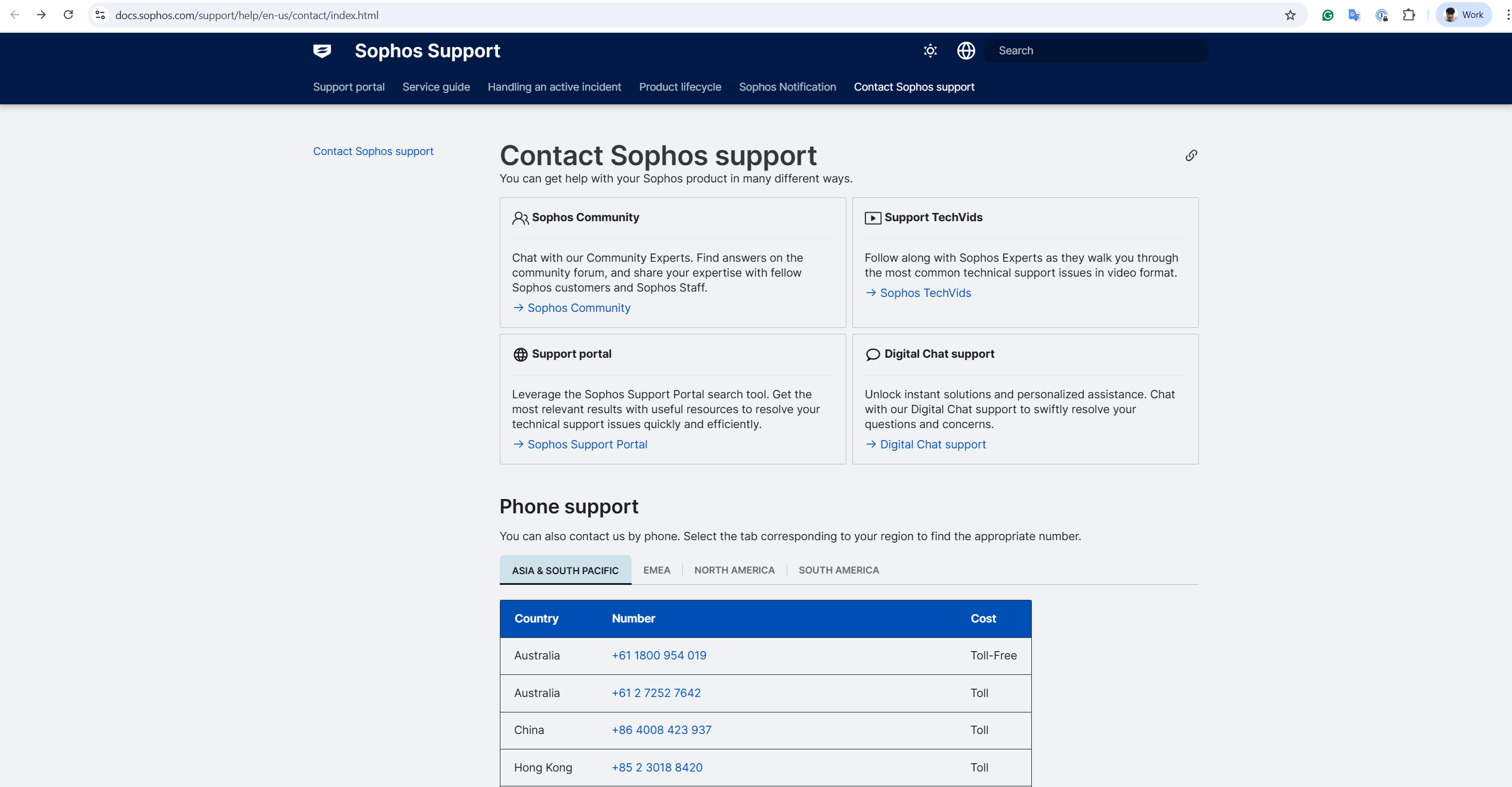Click the browser back arrow
Viewport: 1512px width, 787px height.
pyautogui.click(x=15, y=15)
